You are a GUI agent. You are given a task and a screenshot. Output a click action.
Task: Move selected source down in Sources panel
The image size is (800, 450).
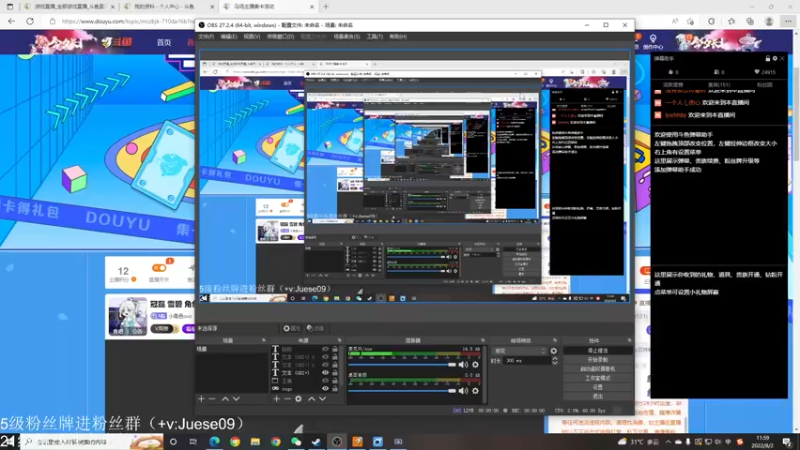pos(322,398)
